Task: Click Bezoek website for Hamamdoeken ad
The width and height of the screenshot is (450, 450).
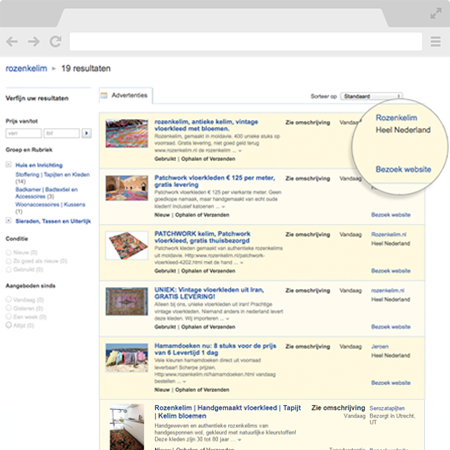Action: (391, 383)
